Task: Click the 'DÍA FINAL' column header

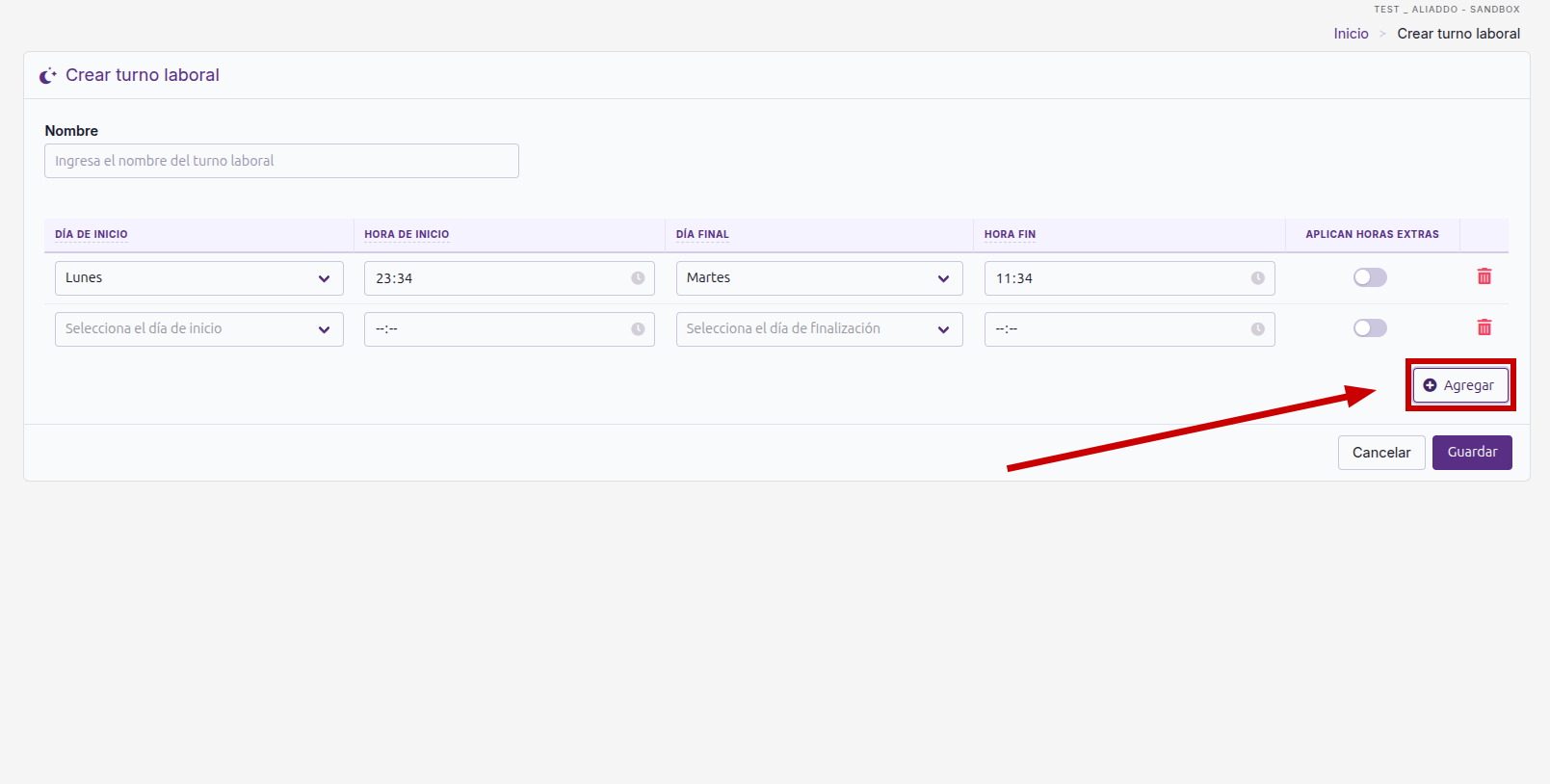Action: point(702,234)
